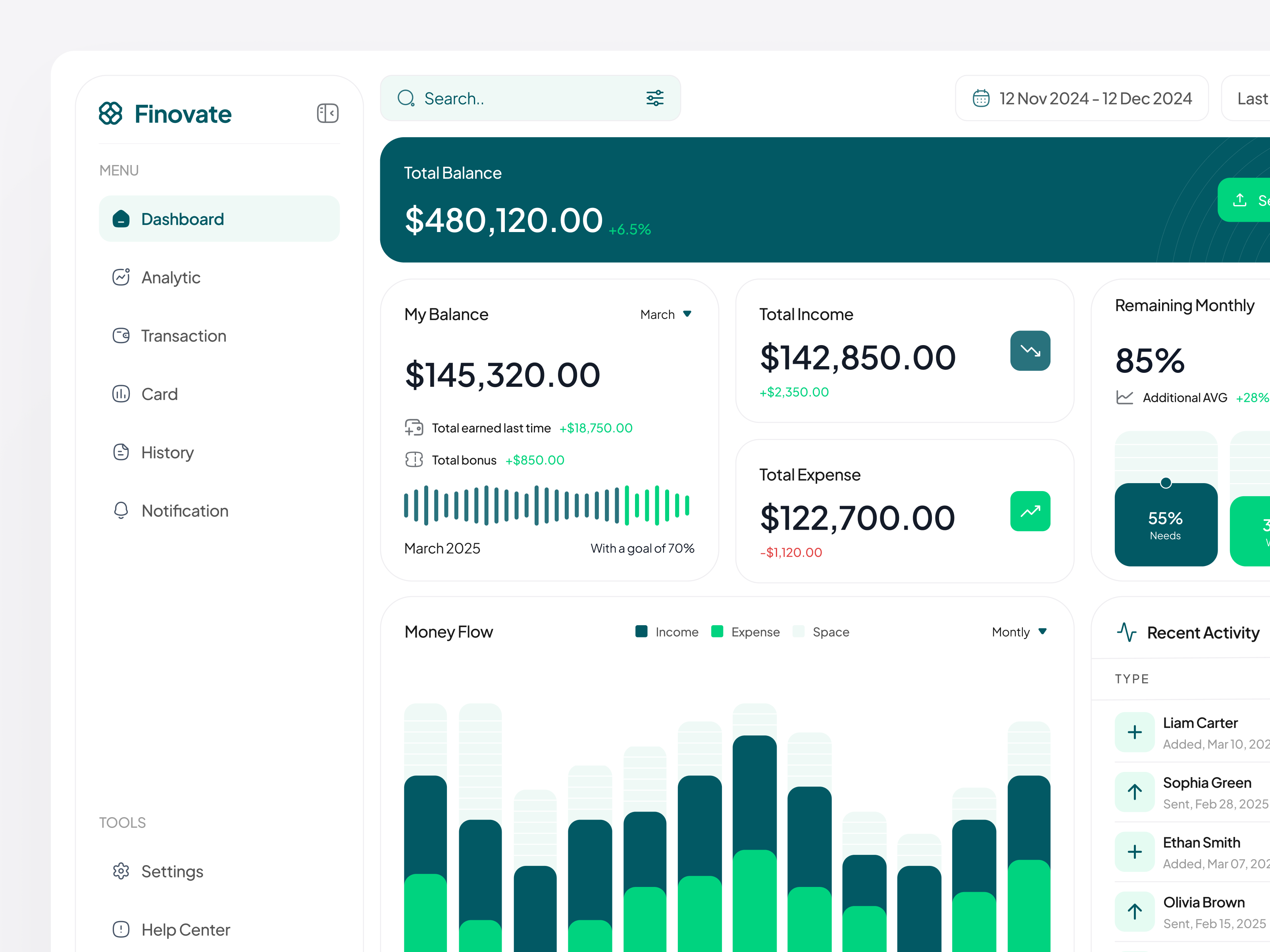Click the +6.5% balance change
The height and width of the screenshot is (952, 1270).
(x=629, y=230)
